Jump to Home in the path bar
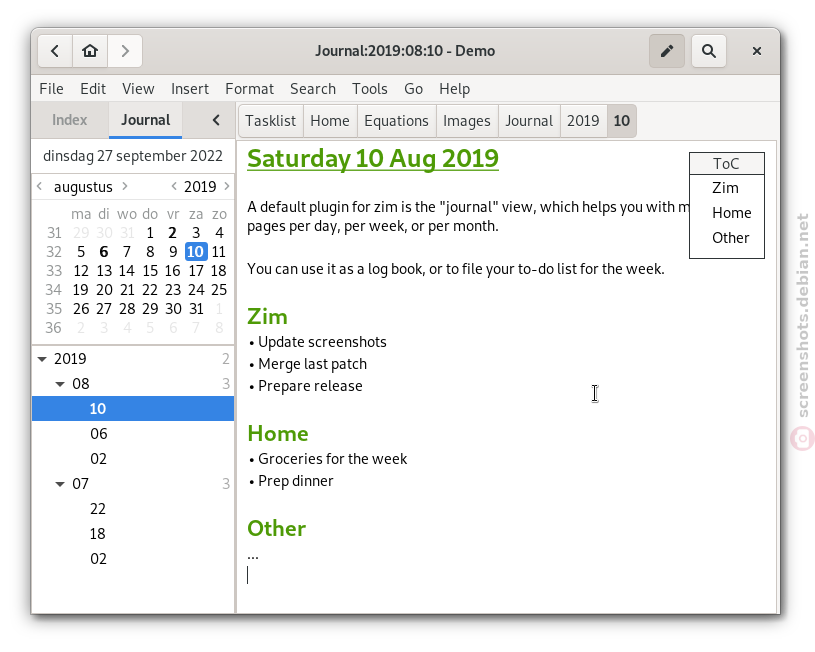Image resolution: width=815 pixels, height=652 pixels. click(x=330, y=121)
